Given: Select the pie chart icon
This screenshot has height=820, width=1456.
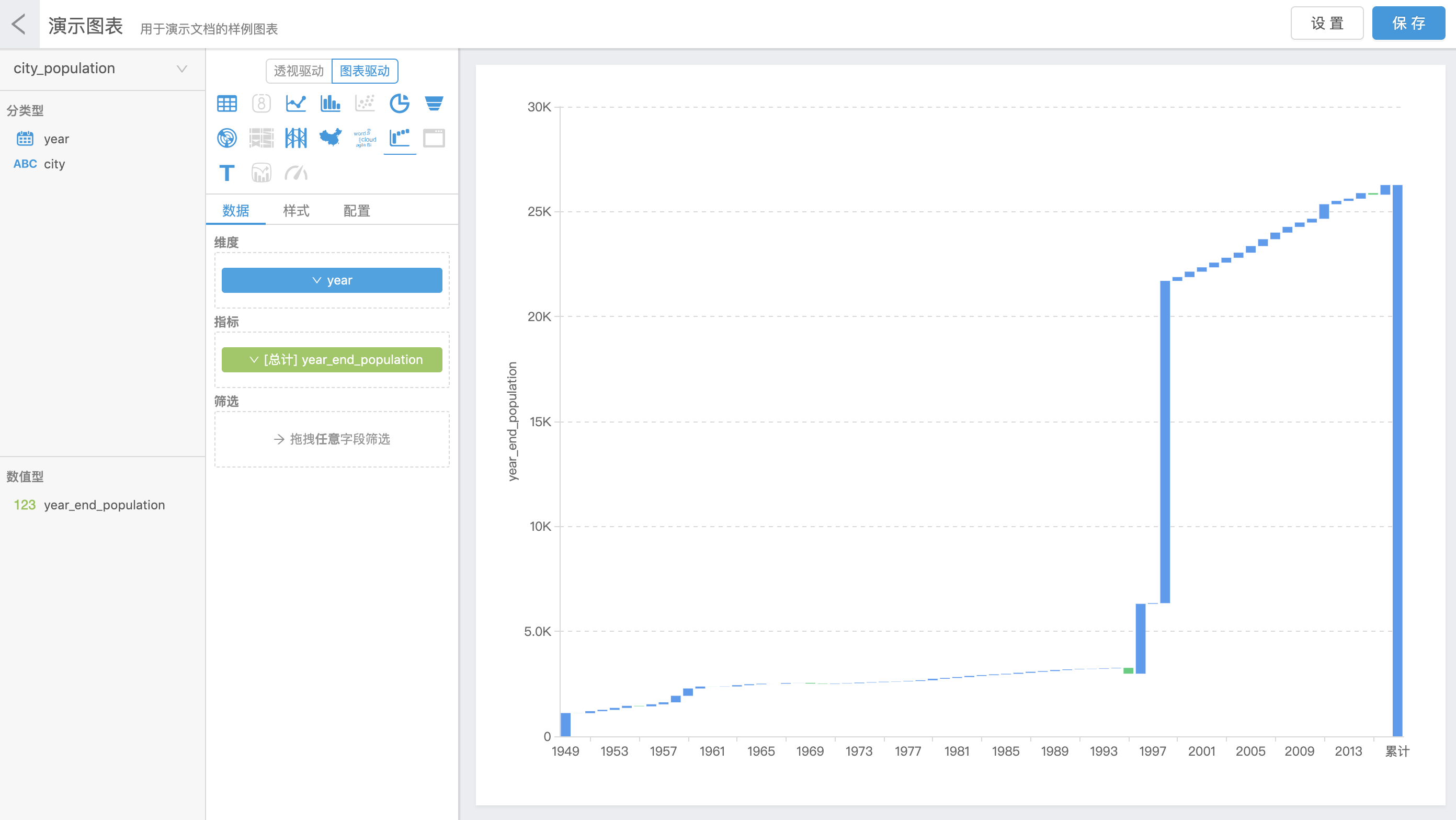Looking at the screenshot, I should pyautogui.click(x=399, y=104).
